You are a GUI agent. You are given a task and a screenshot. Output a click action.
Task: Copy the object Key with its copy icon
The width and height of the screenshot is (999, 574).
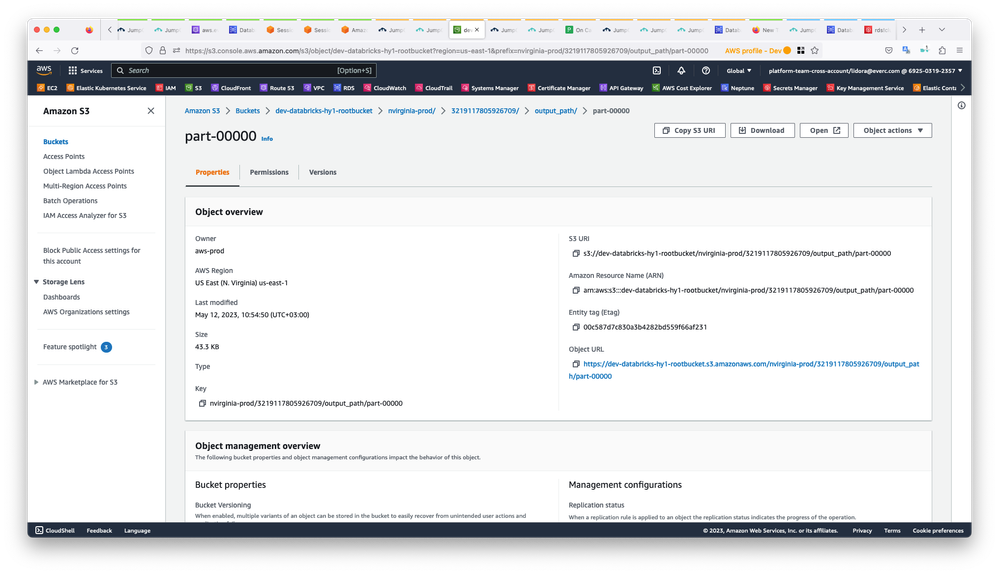tap(201, 403)
